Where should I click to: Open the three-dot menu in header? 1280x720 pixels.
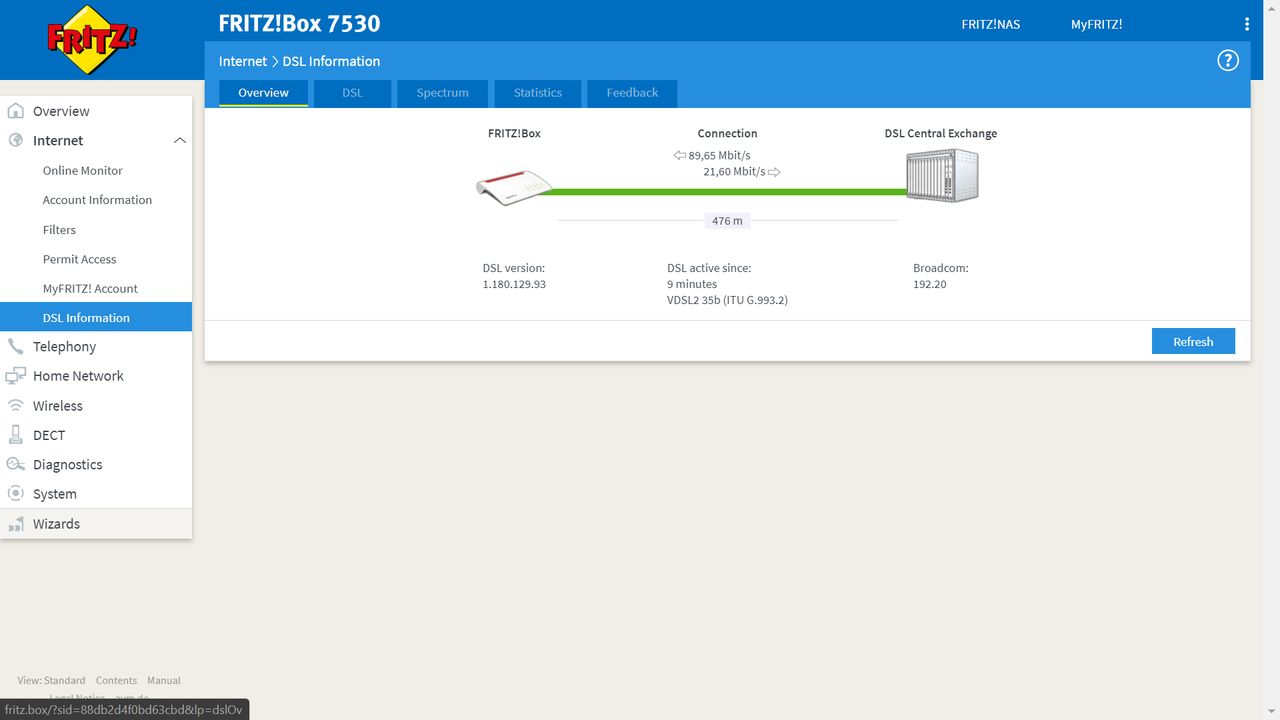[x=1247, y=24]
